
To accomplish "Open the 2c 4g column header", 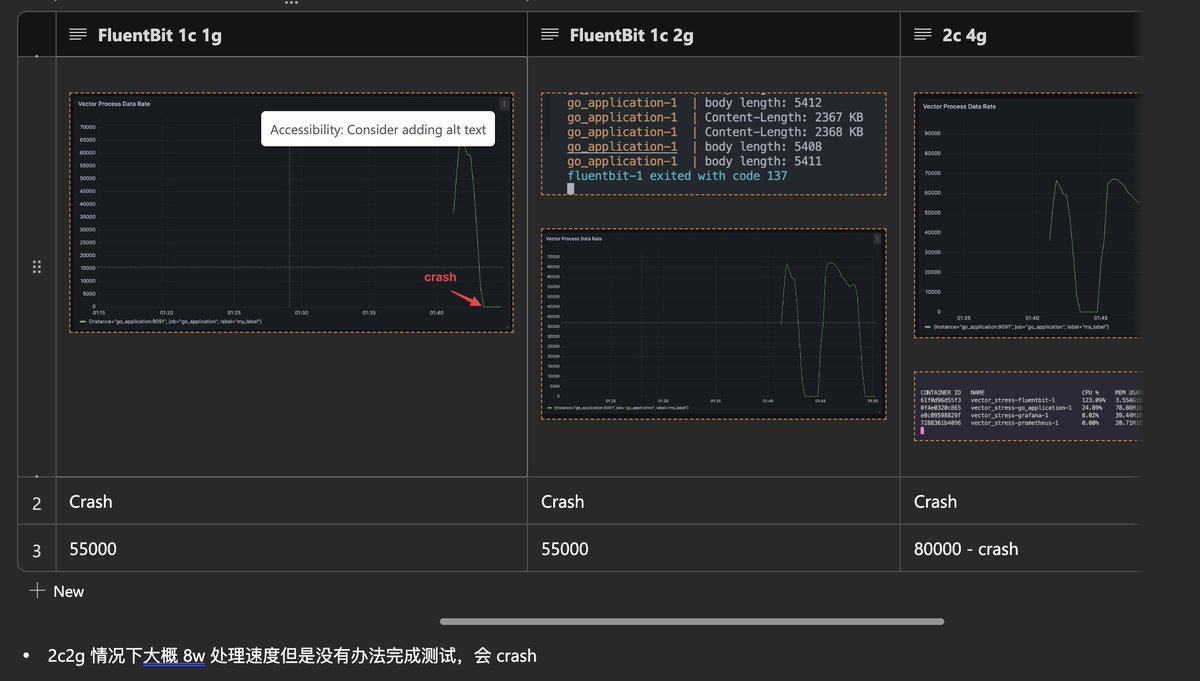I will [1020, 35].
